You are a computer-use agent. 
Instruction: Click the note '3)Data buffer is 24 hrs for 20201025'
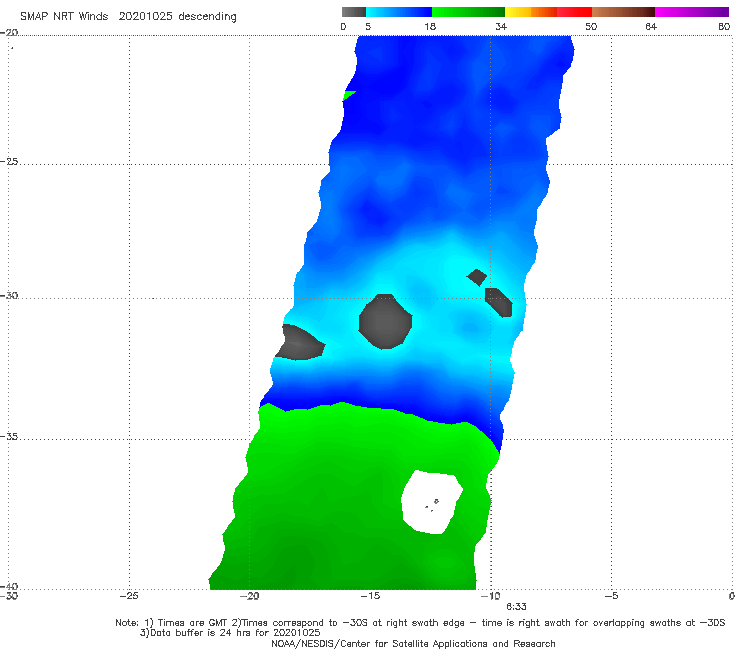(230, 633)
